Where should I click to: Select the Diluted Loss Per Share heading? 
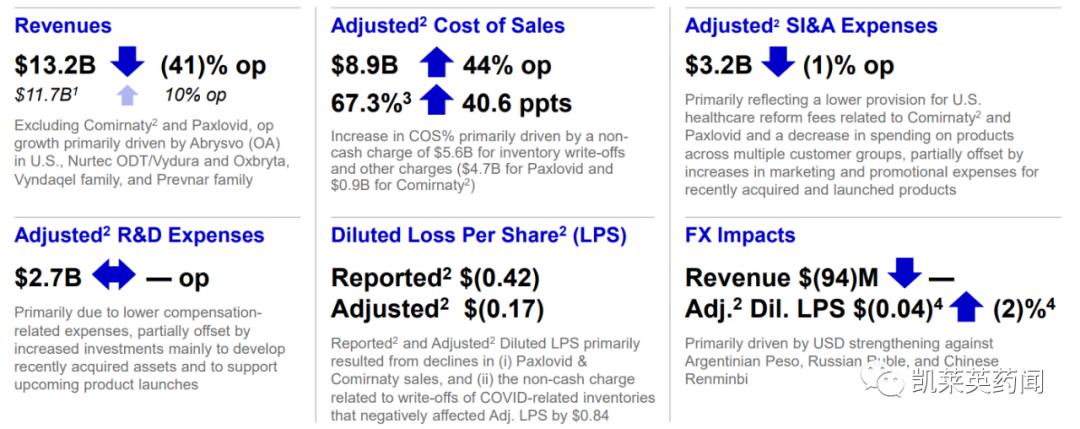(479, 236)
